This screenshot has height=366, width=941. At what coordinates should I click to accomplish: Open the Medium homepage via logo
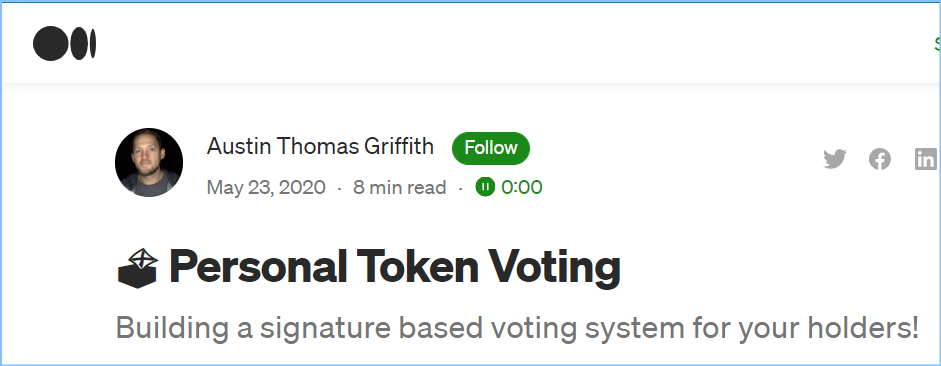[65, 44]
